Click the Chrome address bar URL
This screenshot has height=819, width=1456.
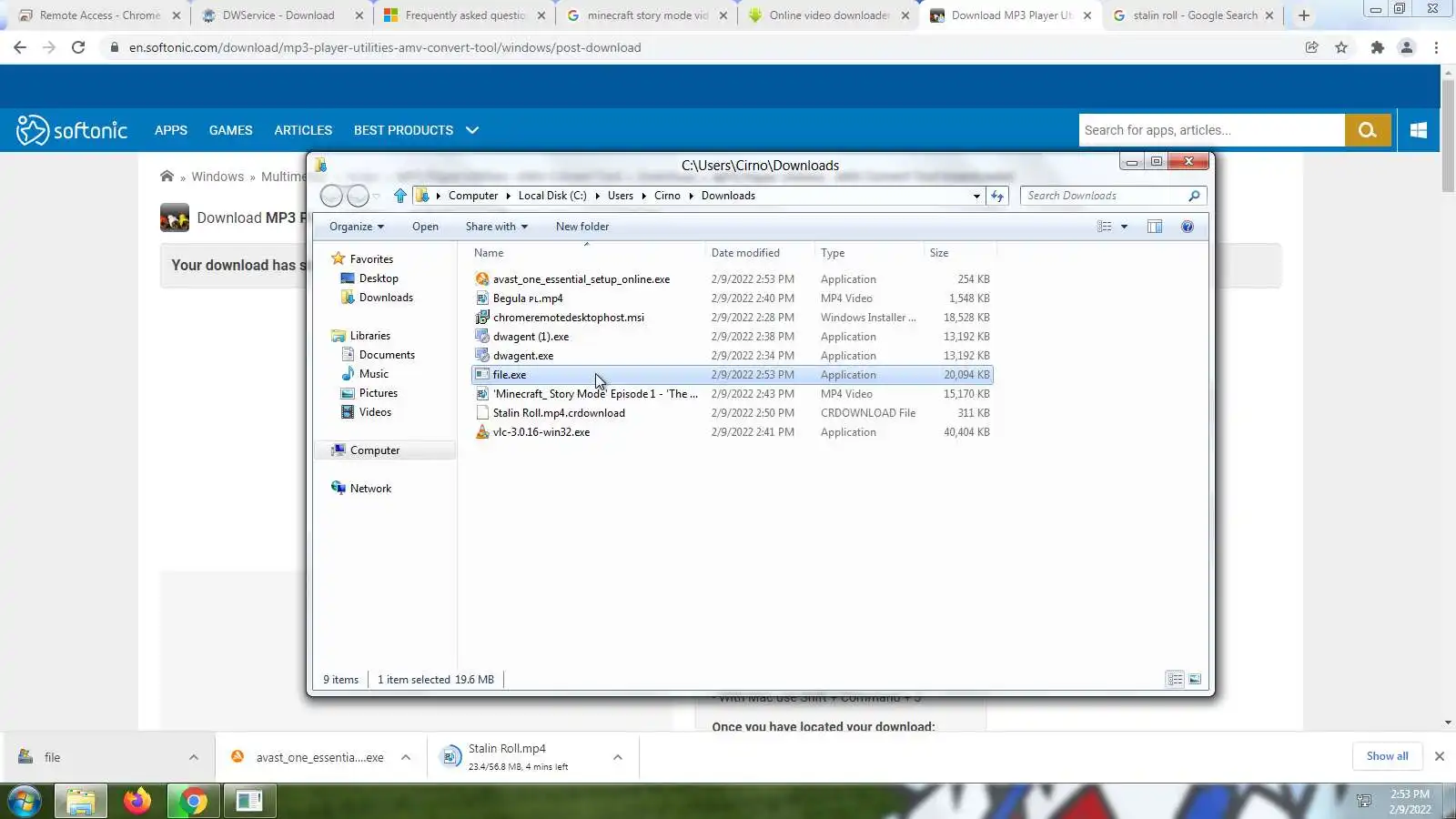pos(385,47)
